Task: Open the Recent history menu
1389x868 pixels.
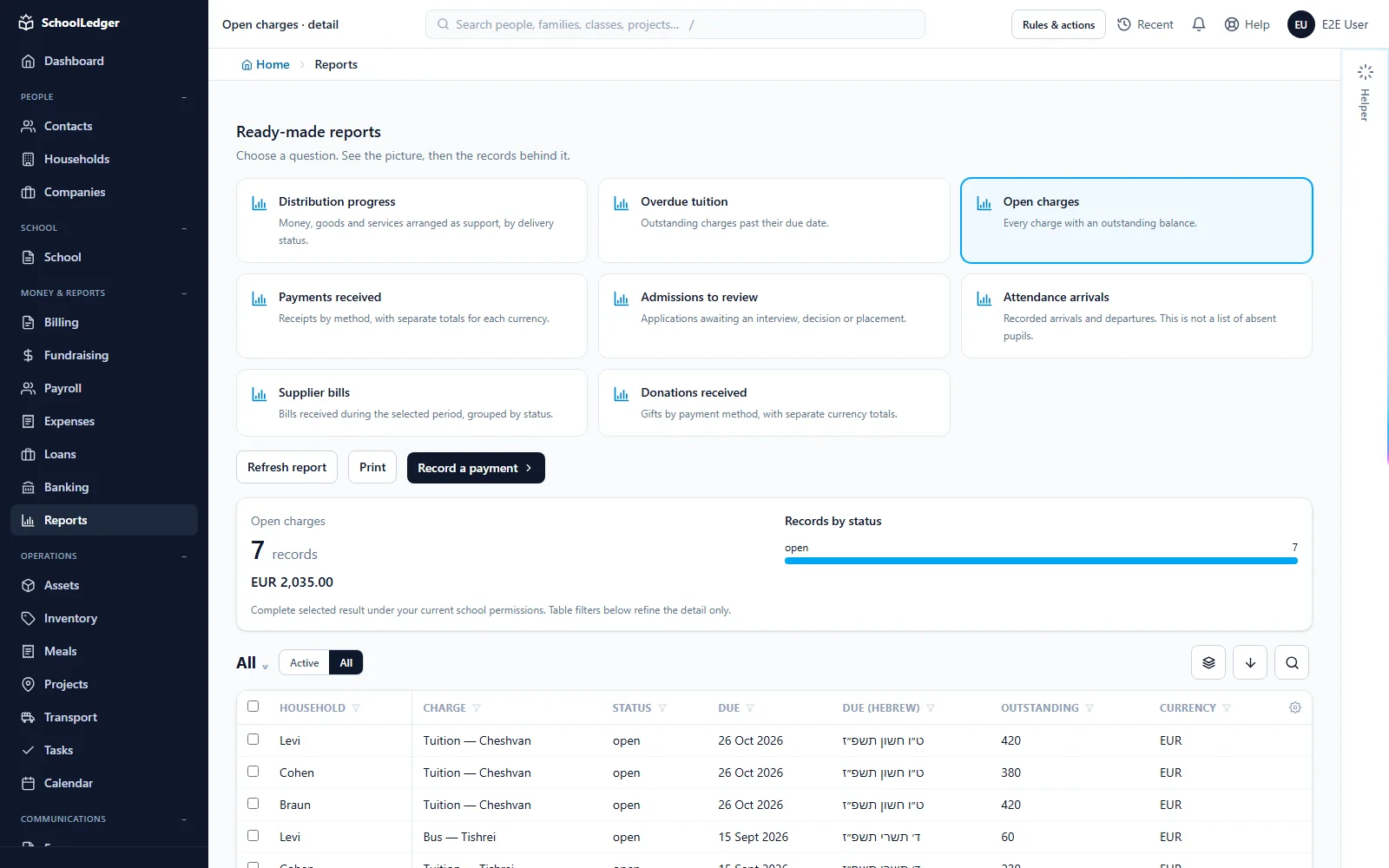Action: pyautogui.click(x=1145, y=24)
